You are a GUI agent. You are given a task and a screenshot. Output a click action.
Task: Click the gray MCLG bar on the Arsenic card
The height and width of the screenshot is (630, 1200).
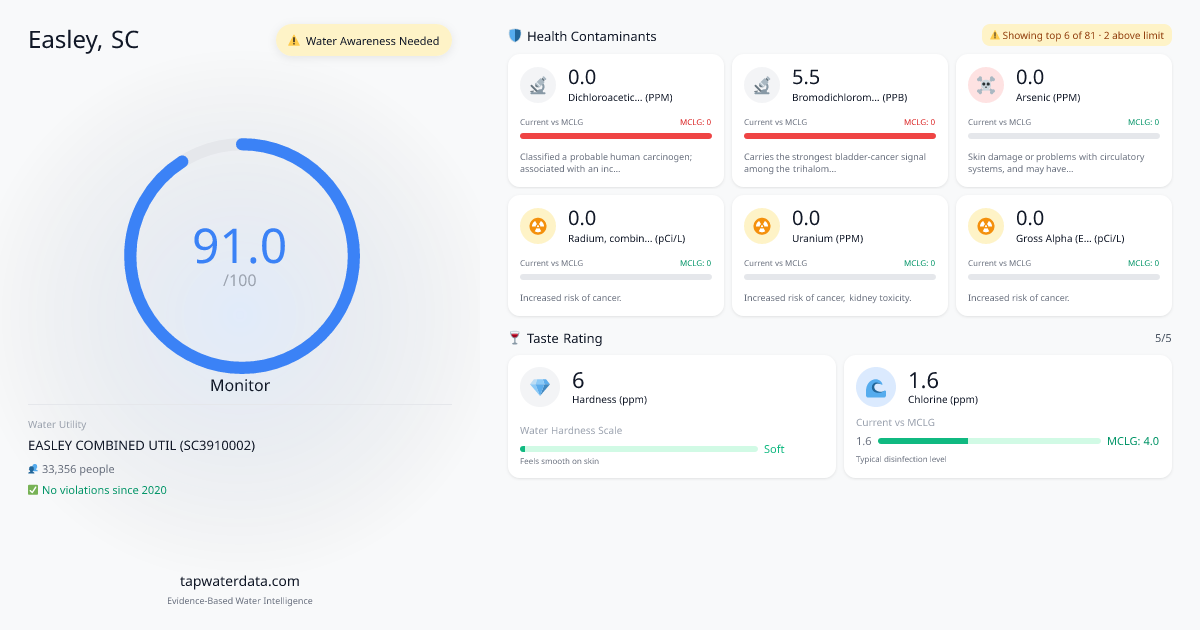(x=1064, y=135)
